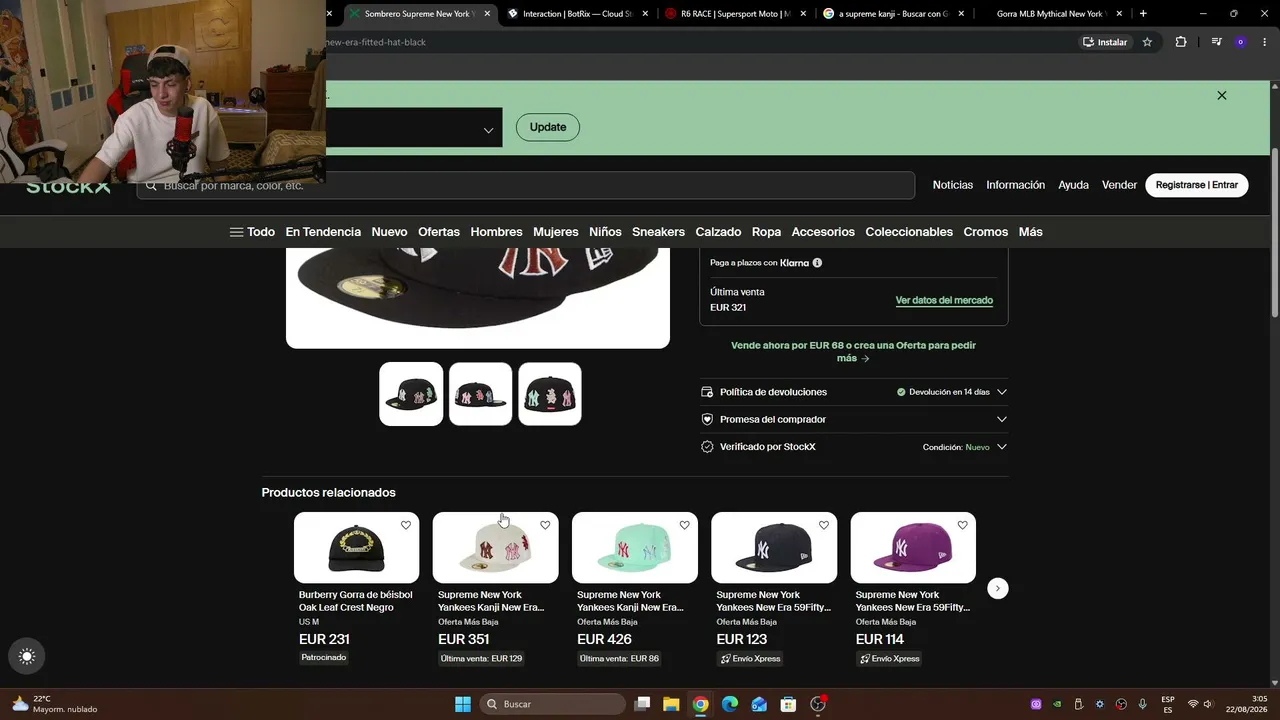Open the Windows Start menu

point(463,704)
